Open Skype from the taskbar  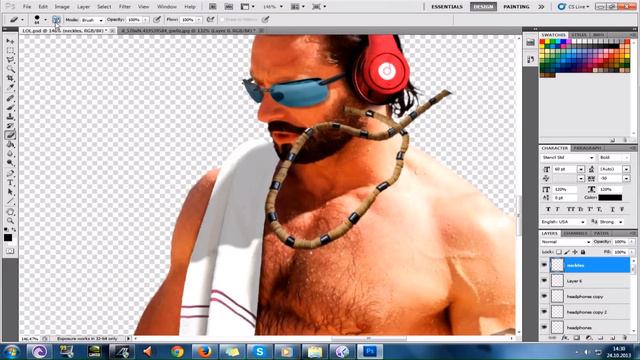[259, 351]
